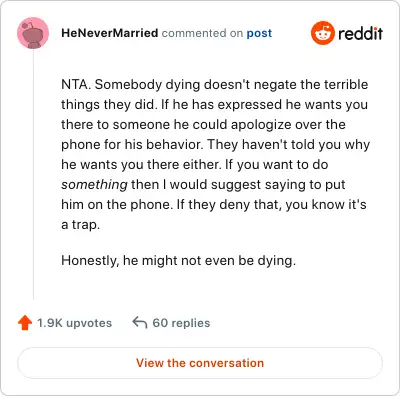Click the line starting "things they did"

pos(214,105)
